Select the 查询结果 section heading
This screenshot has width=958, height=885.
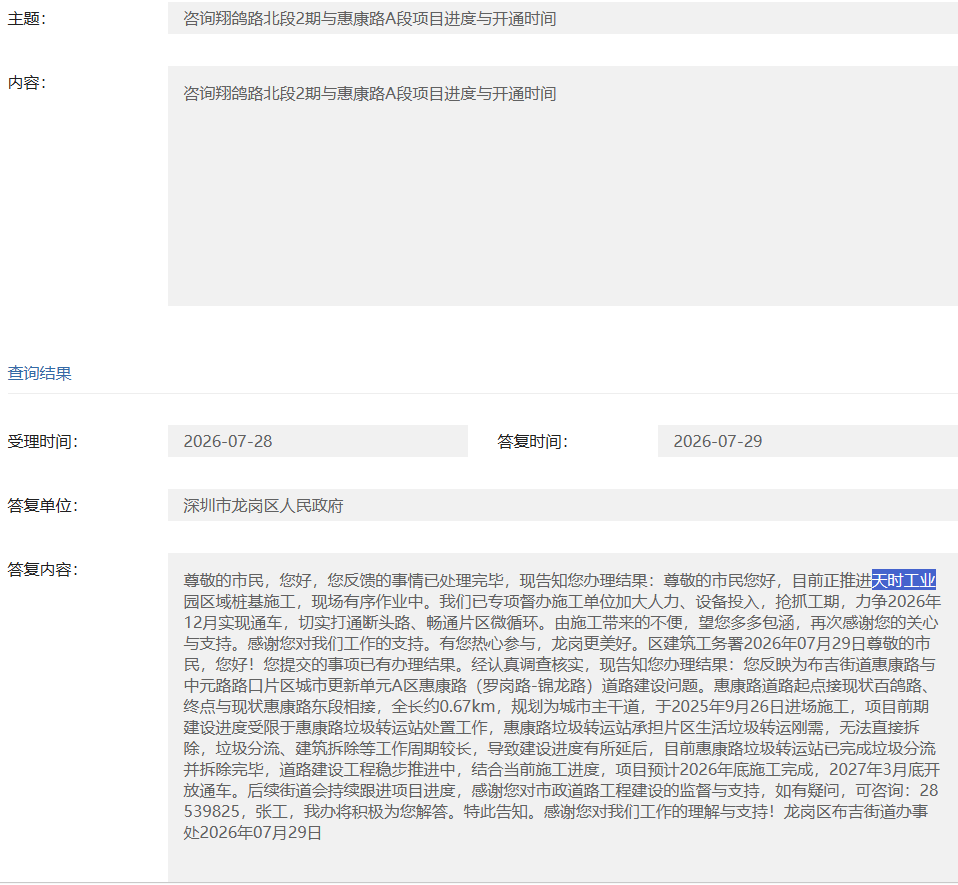pyautogui.click(x=39, y=373)
